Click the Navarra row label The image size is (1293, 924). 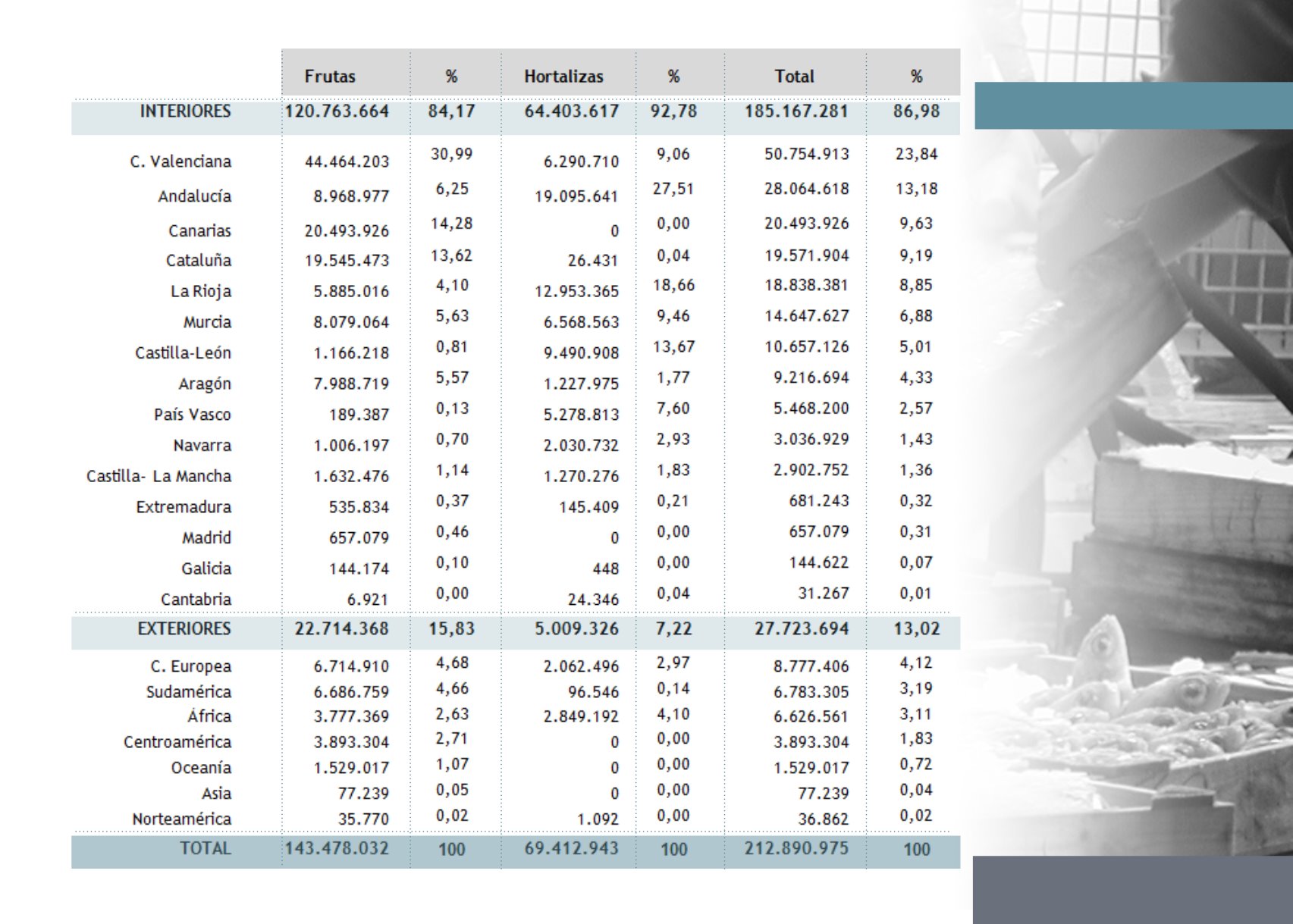coord(202,446)
